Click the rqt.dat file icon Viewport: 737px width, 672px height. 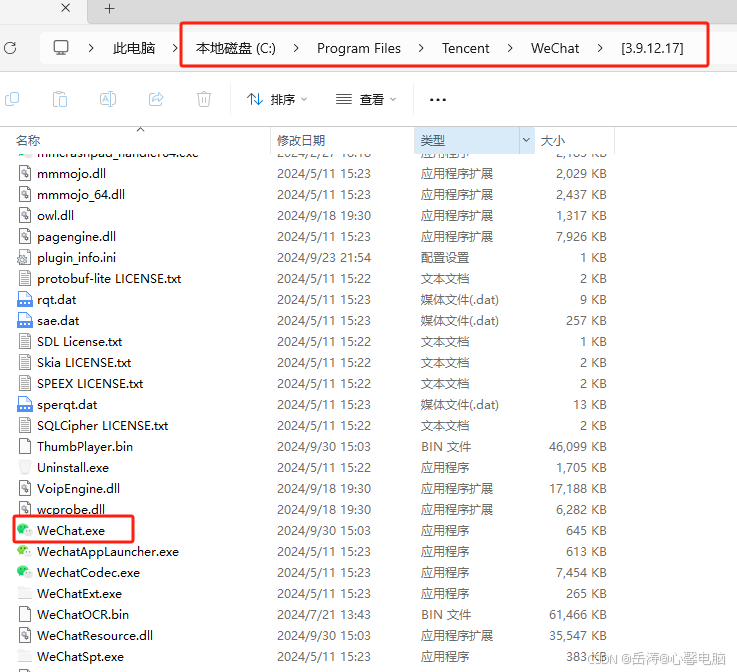(24, 299)
